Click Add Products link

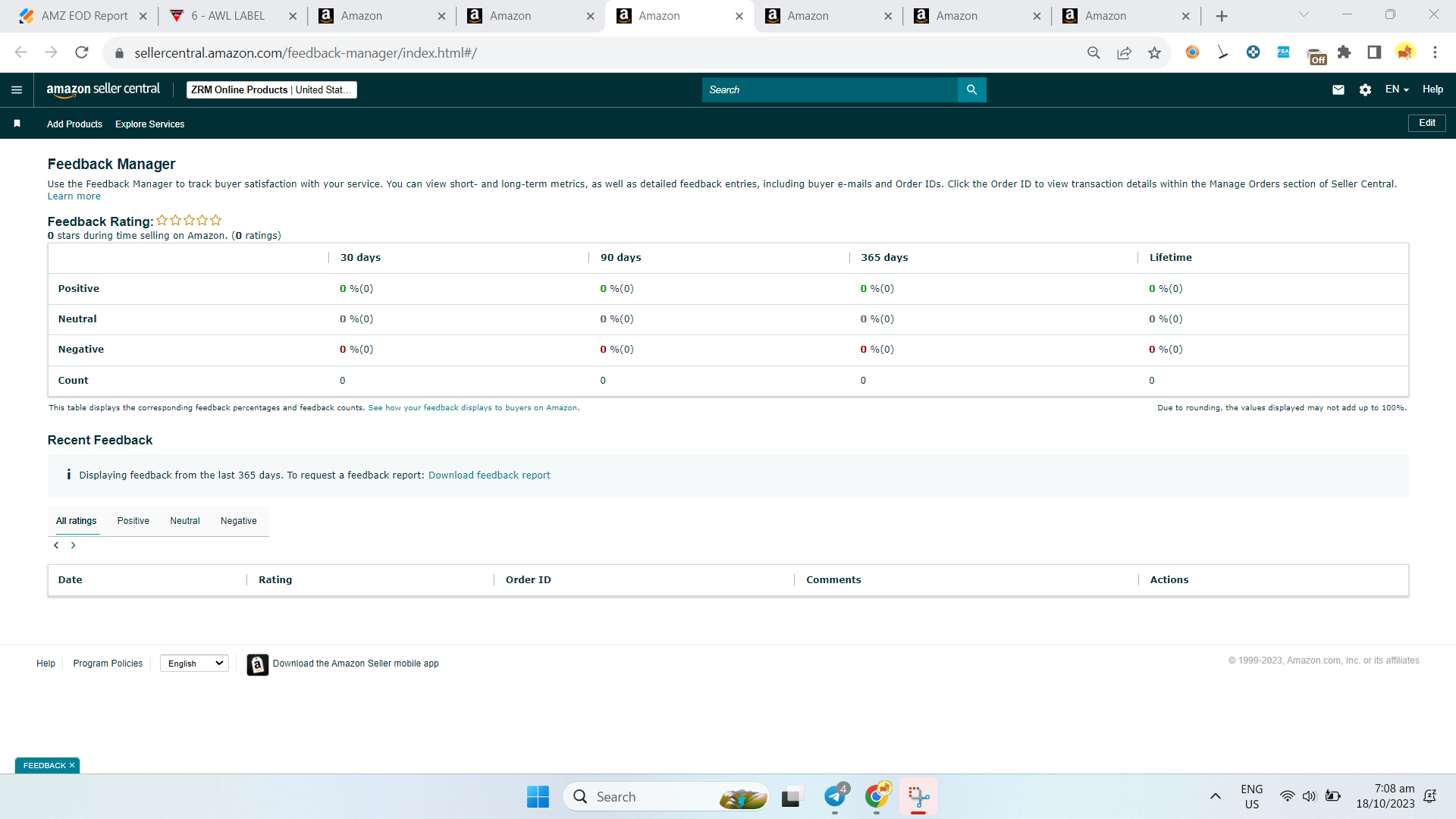(74, 124)
